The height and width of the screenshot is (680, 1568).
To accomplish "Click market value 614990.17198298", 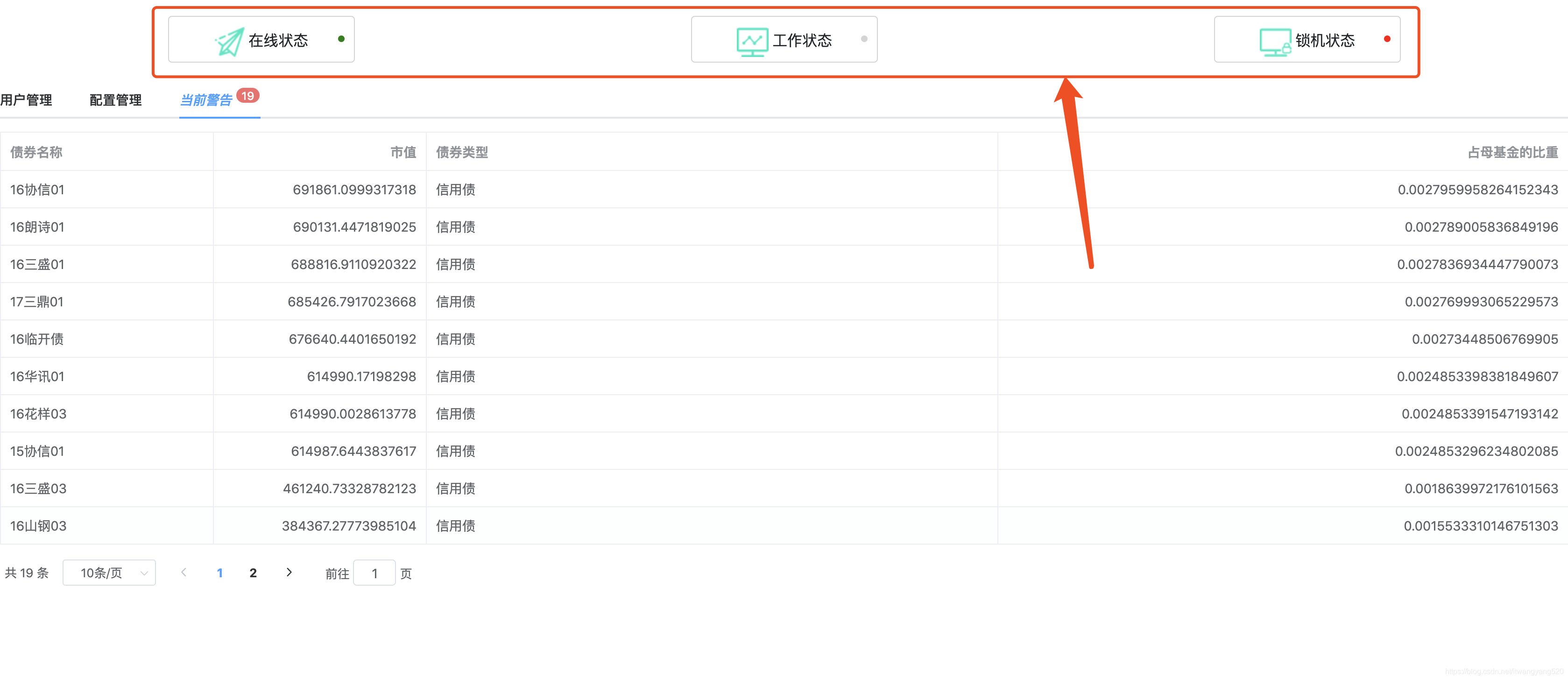I will pos(361,376).
